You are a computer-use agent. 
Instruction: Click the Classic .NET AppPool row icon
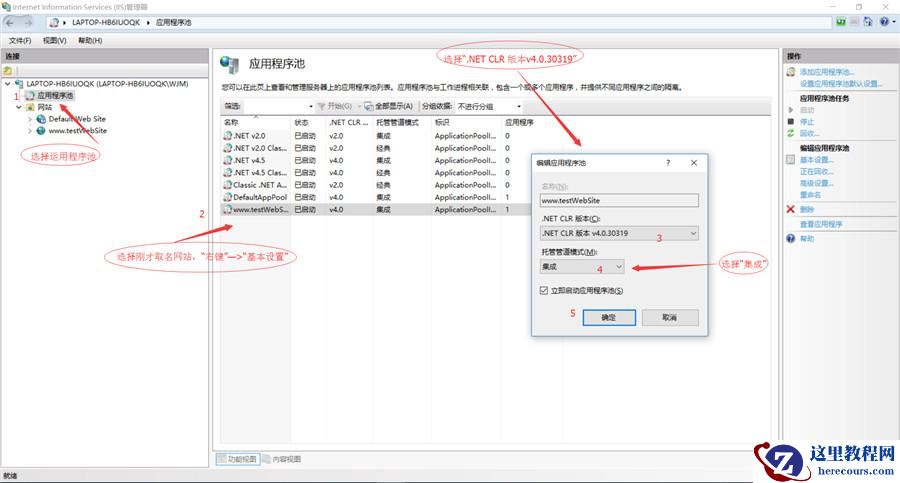point(228,185)
